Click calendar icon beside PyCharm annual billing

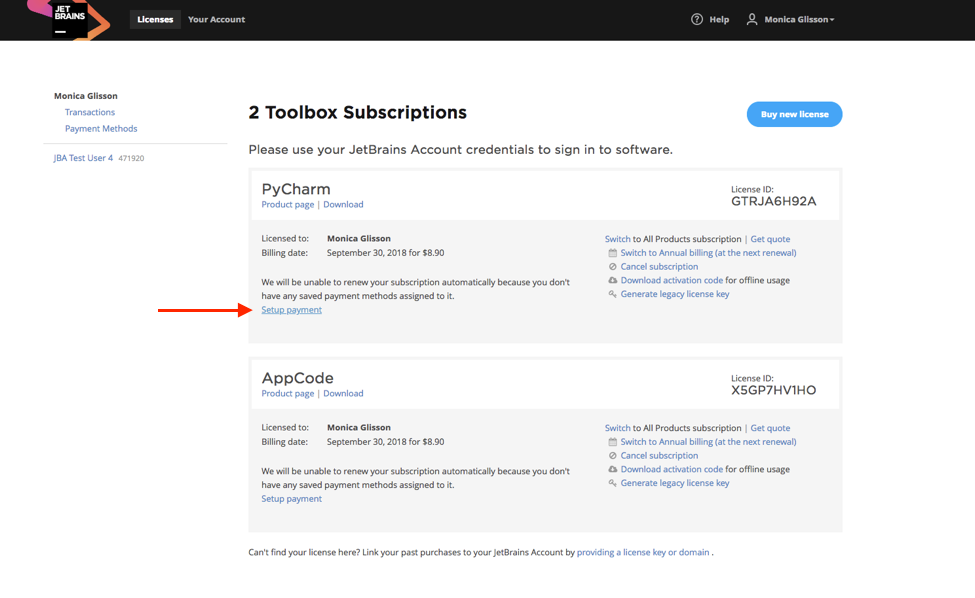click(x=612, y=253)
